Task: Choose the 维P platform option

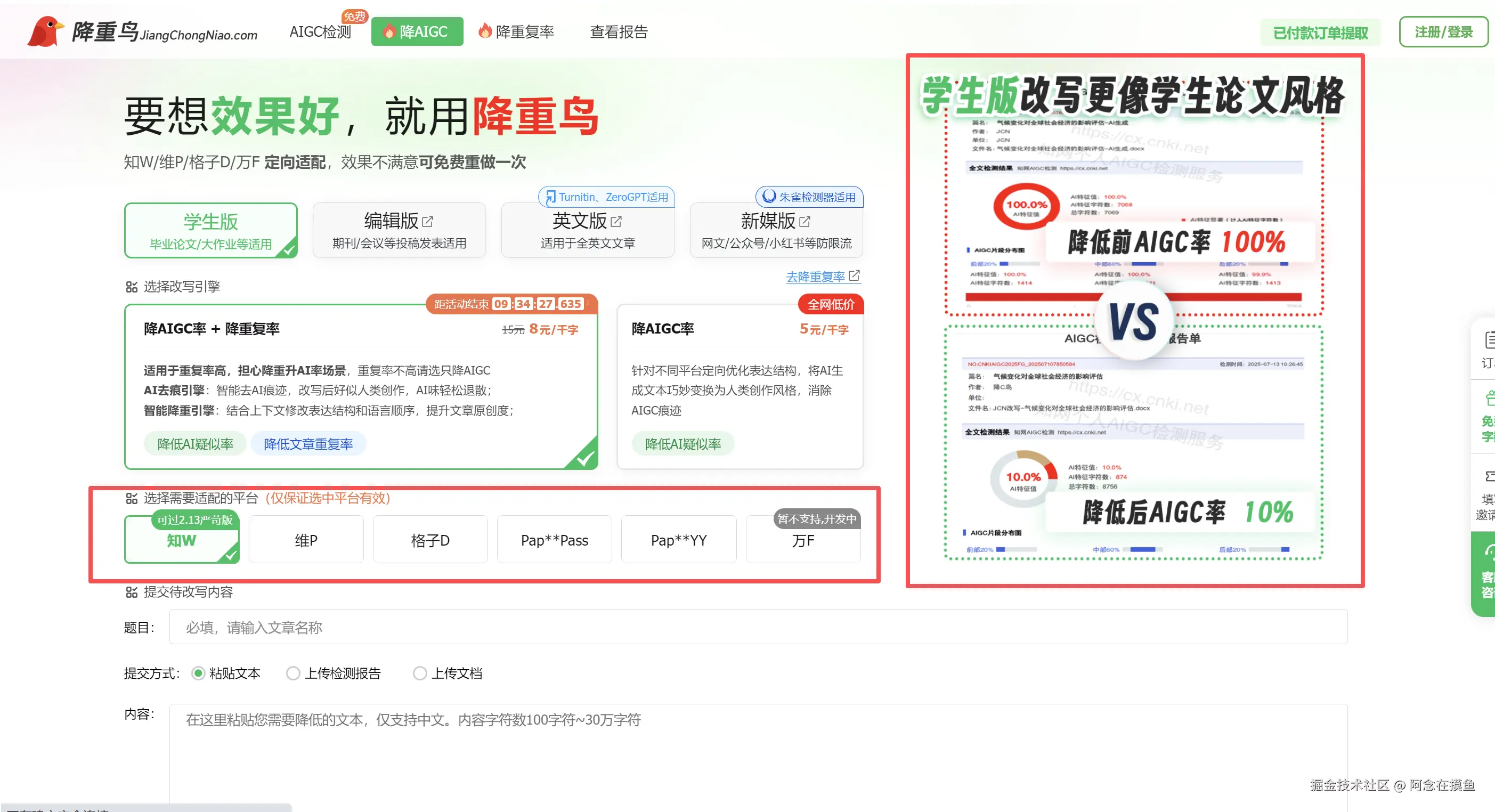Action: tap(306, 540)
